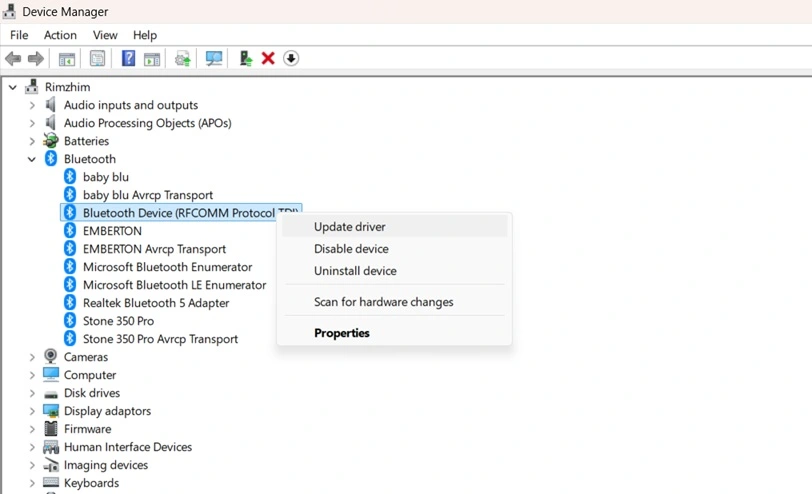Image resolution: width=812 pixels, height=494 pixels.
Task: Click the Update driver toolbar icon with gear
Action: coord(182,59)
